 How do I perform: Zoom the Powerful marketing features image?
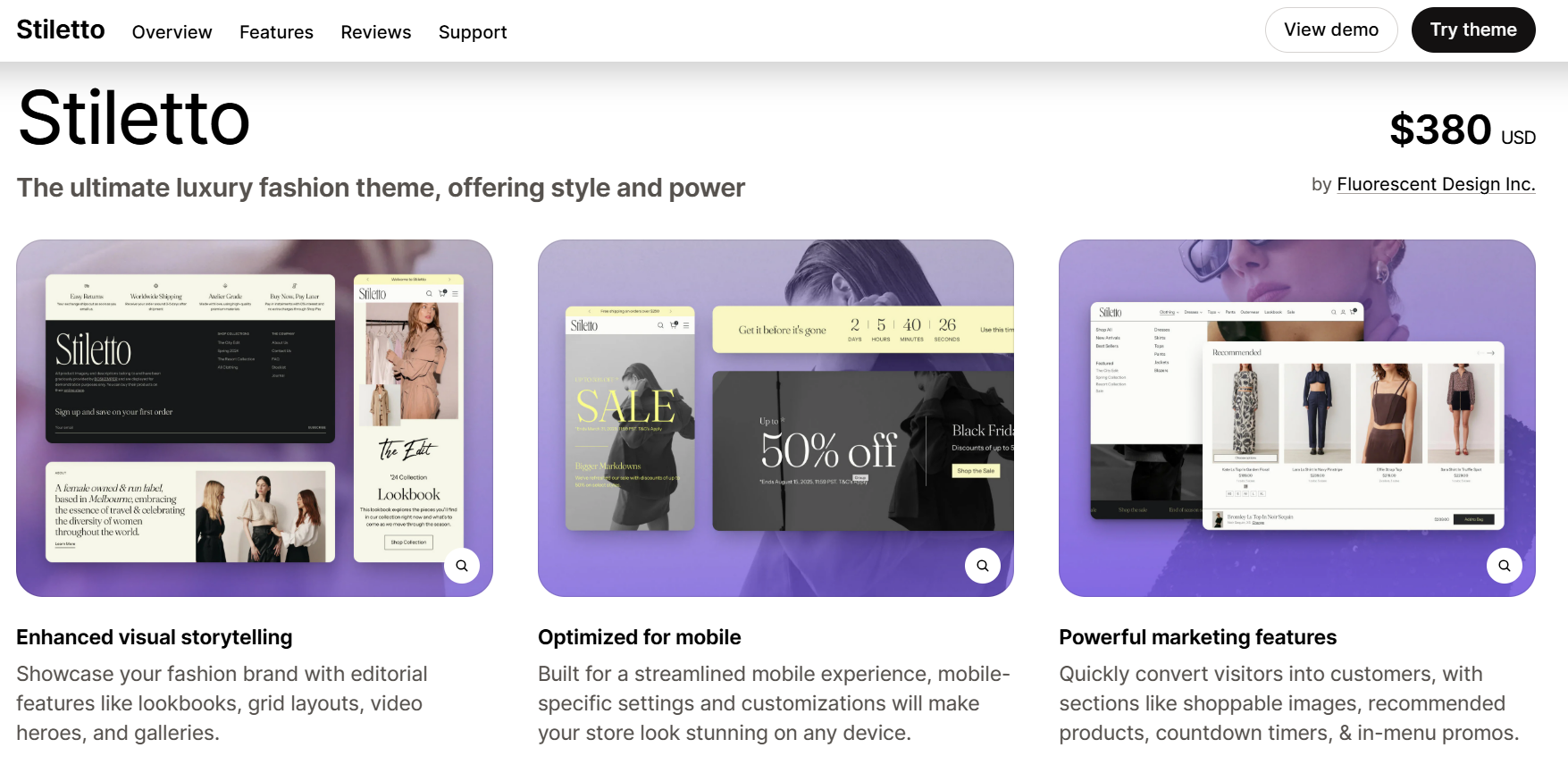point(1505,566)
